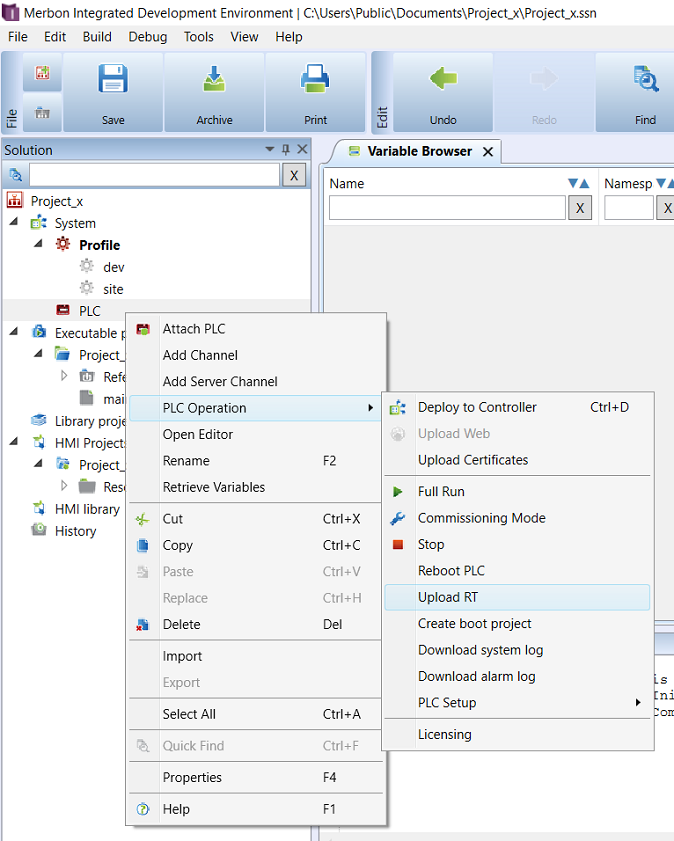Viewport: 674px width, 841px height.
Task: Open the File menu
Action: 18,37
